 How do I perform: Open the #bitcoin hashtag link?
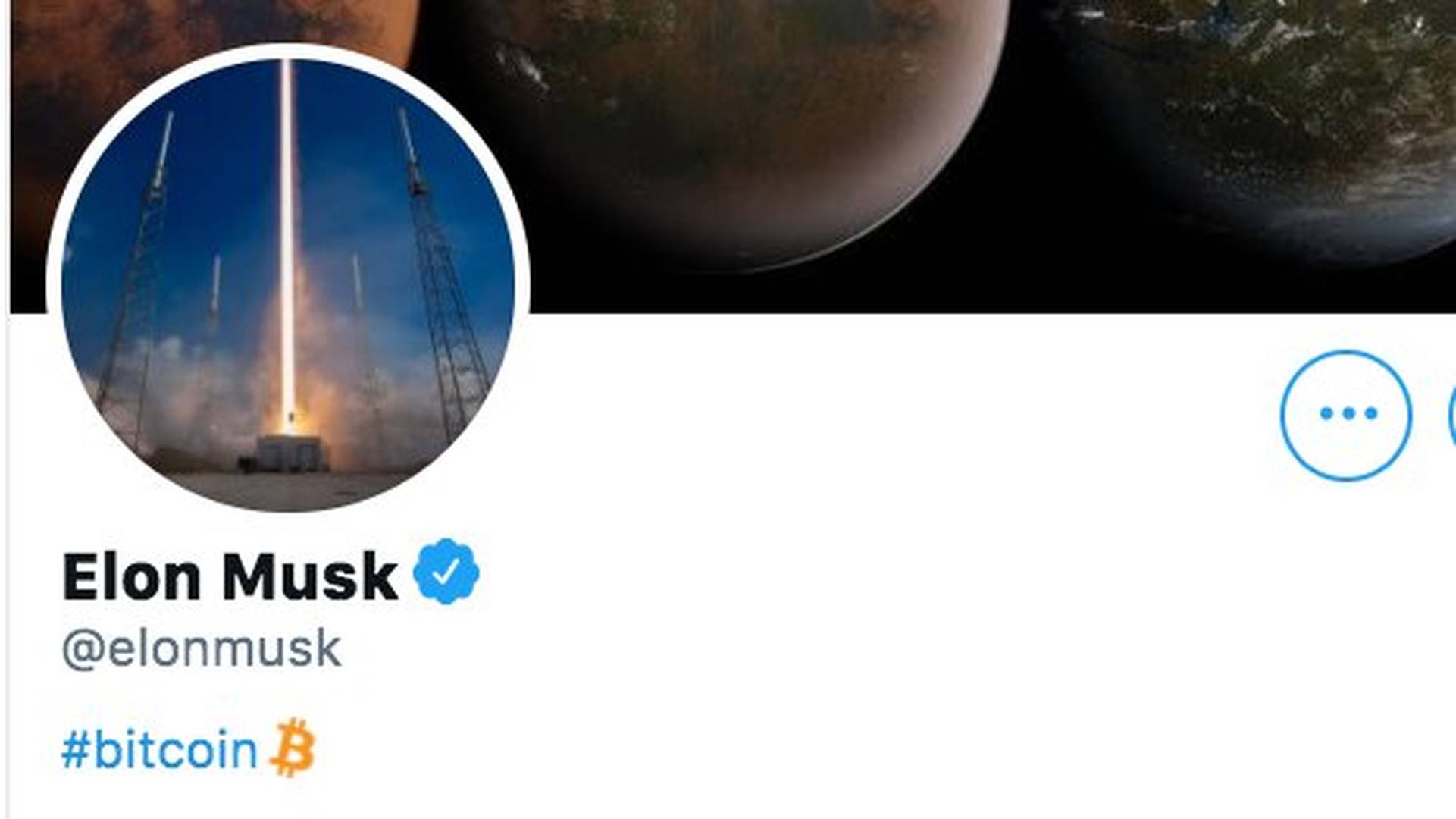[x=159, y=750]
